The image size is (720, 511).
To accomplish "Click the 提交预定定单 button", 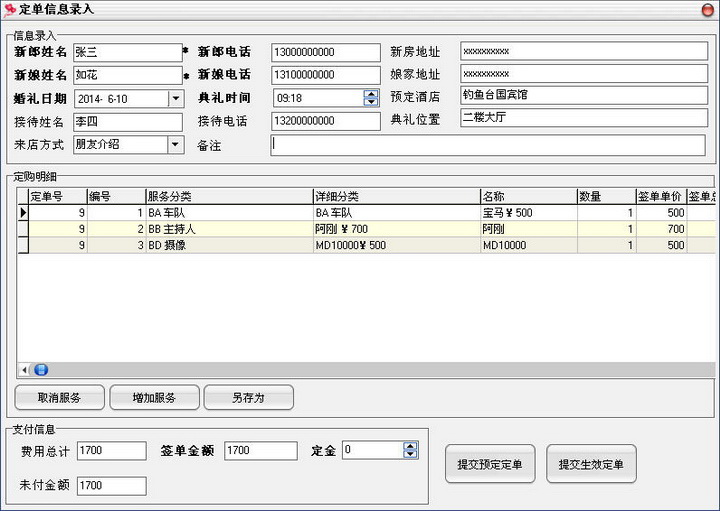I will point(490,464).
